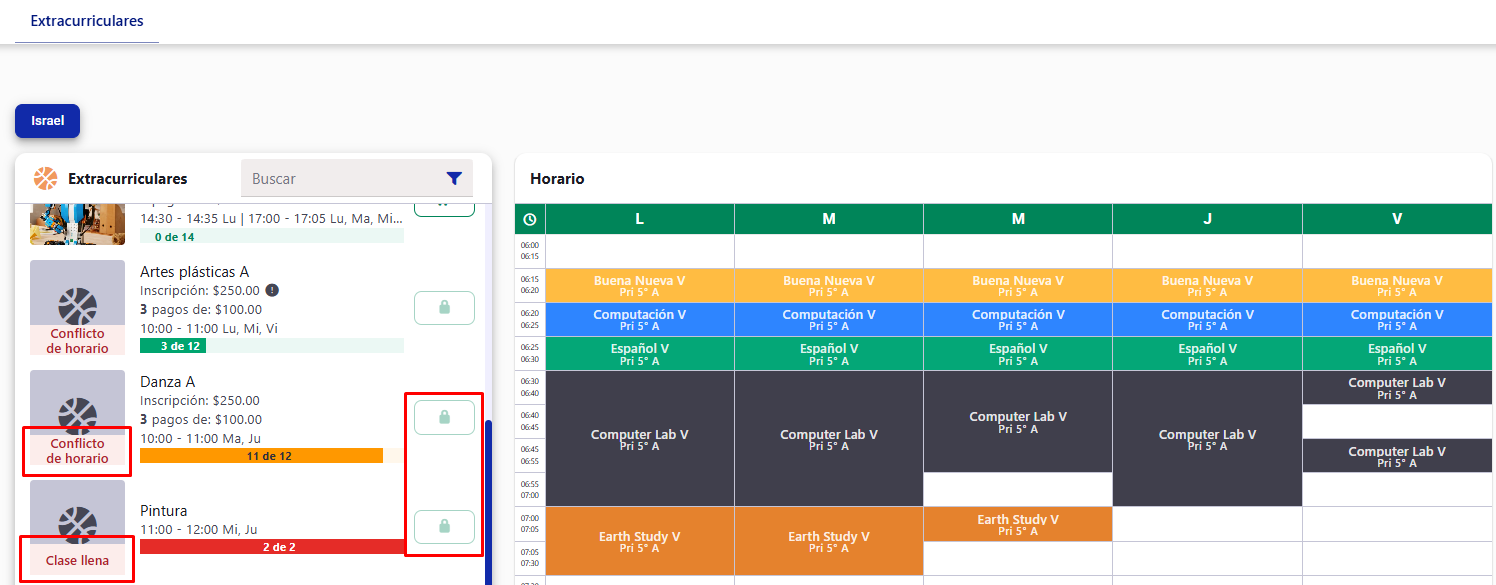
Task: Click the 11 de 12 capacity bar
Action: pos(261,456)
